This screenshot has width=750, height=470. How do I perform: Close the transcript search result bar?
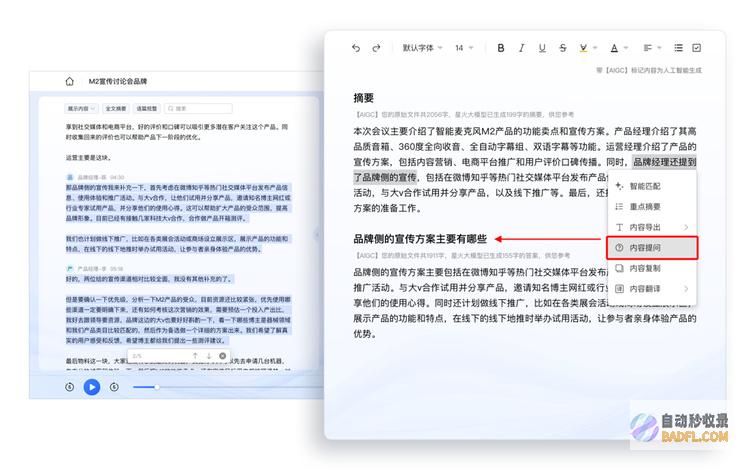point(222,356)
